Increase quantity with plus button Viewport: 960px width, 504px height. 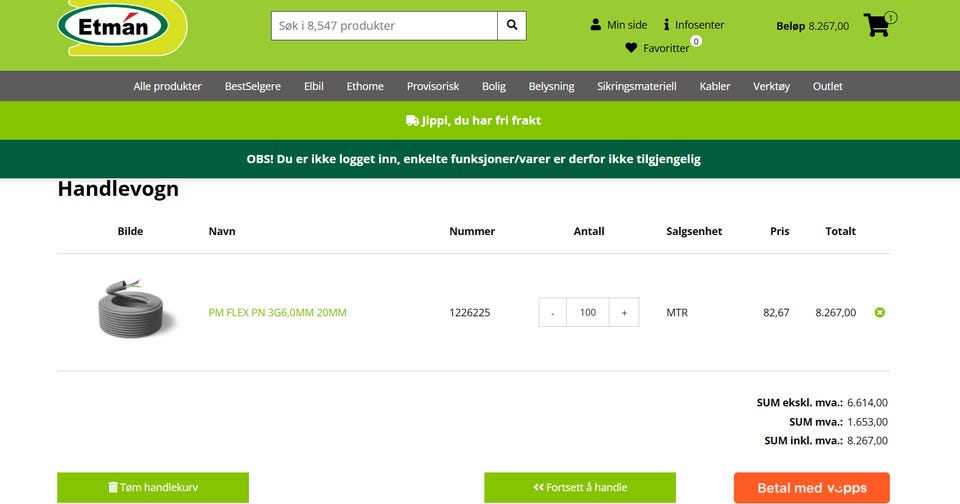624,312
